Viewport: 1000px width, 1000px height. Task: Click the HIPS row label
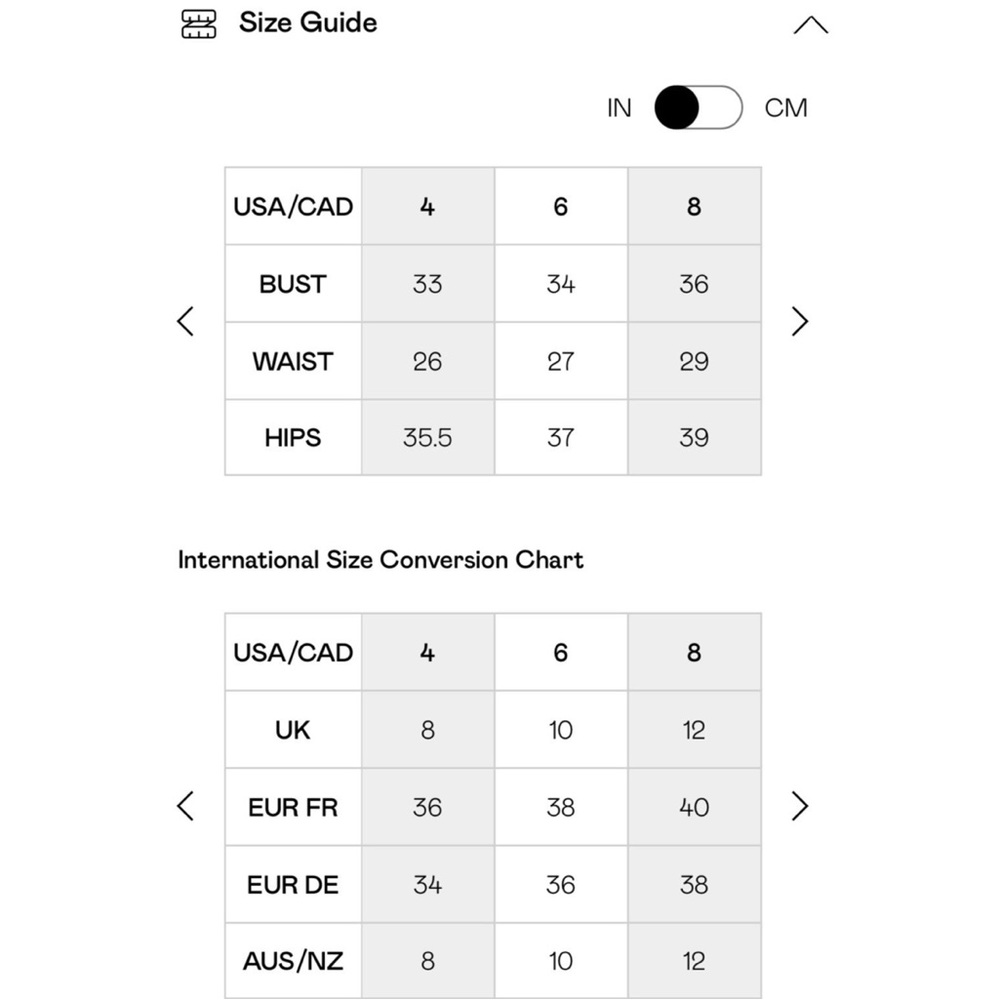coord(293,438)
